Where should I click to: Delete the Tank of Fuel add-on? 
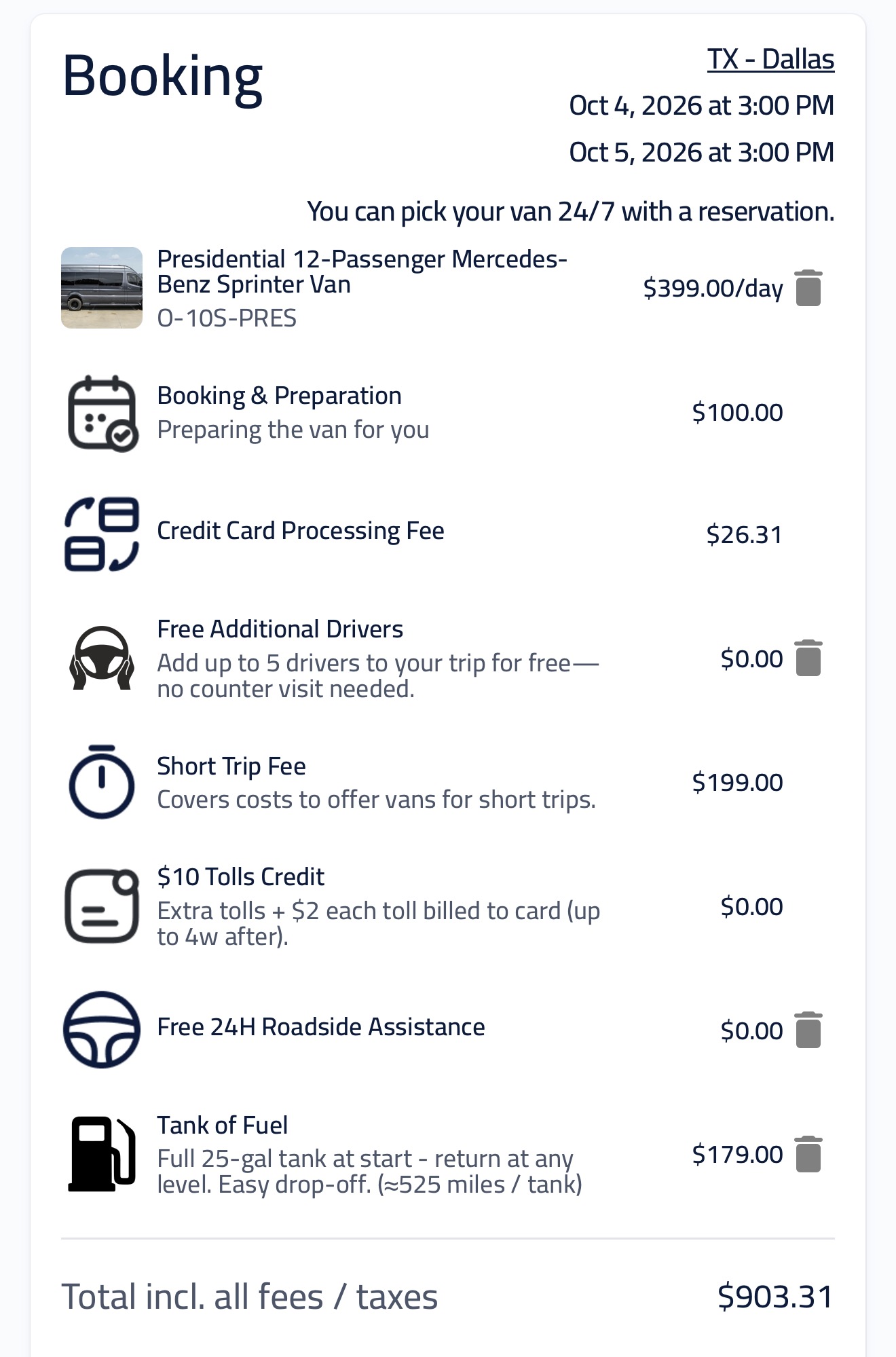click(808, 1154)
